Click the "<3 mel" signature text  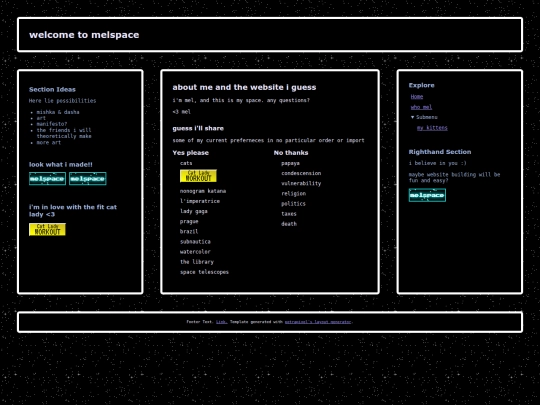[181, 112]
